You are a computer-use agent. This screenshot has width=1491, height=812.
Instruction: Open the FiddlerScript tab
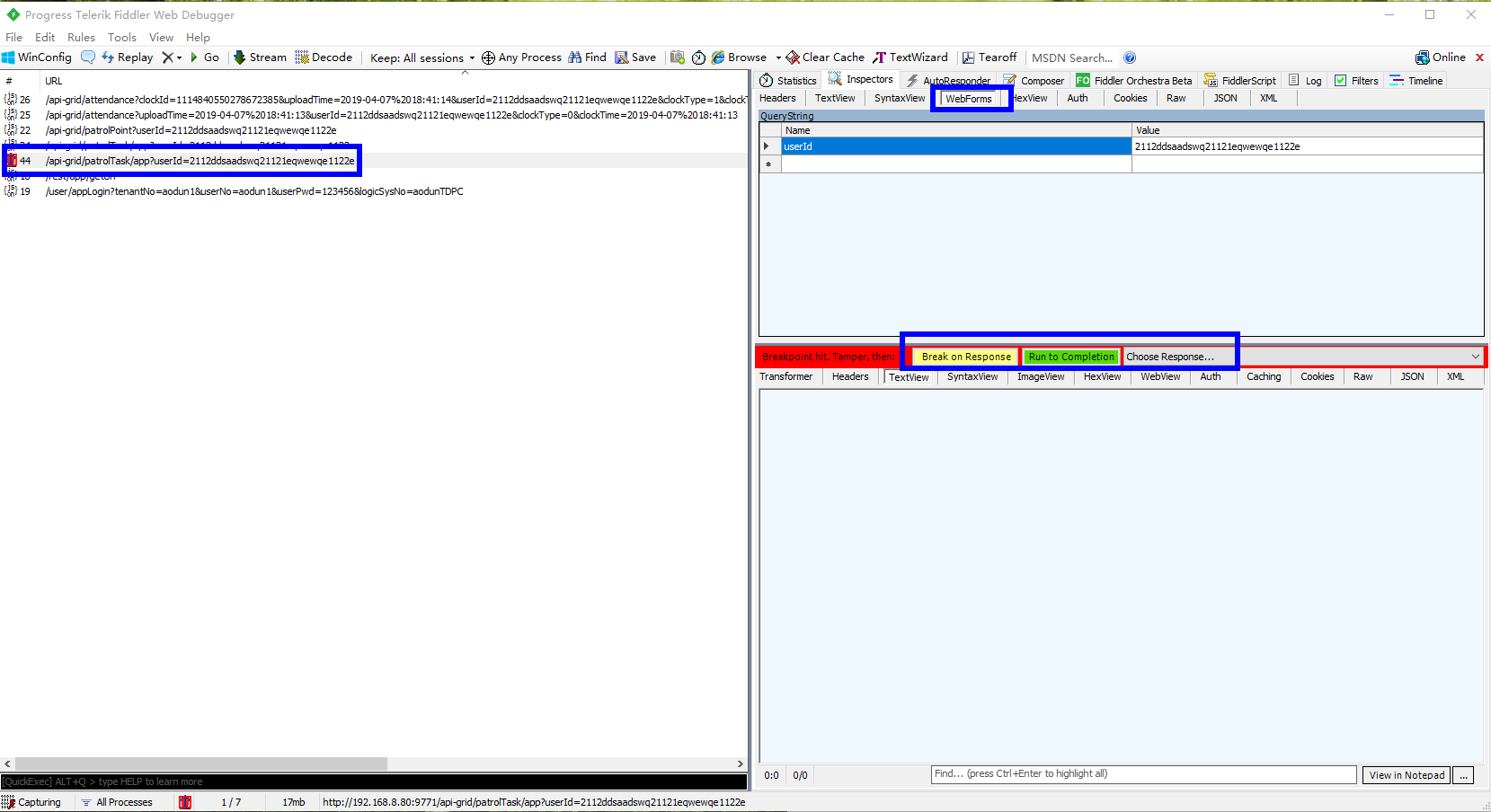1240,81
